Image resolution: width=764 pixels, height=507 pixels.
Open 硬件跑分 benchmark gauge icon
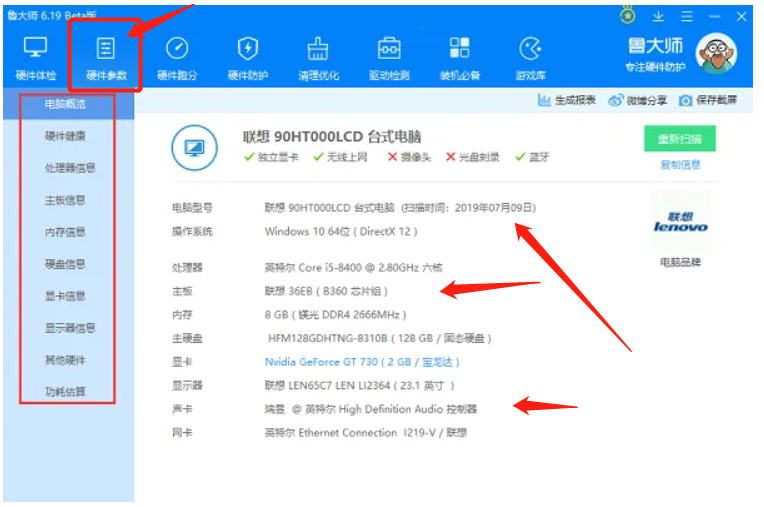177,48
